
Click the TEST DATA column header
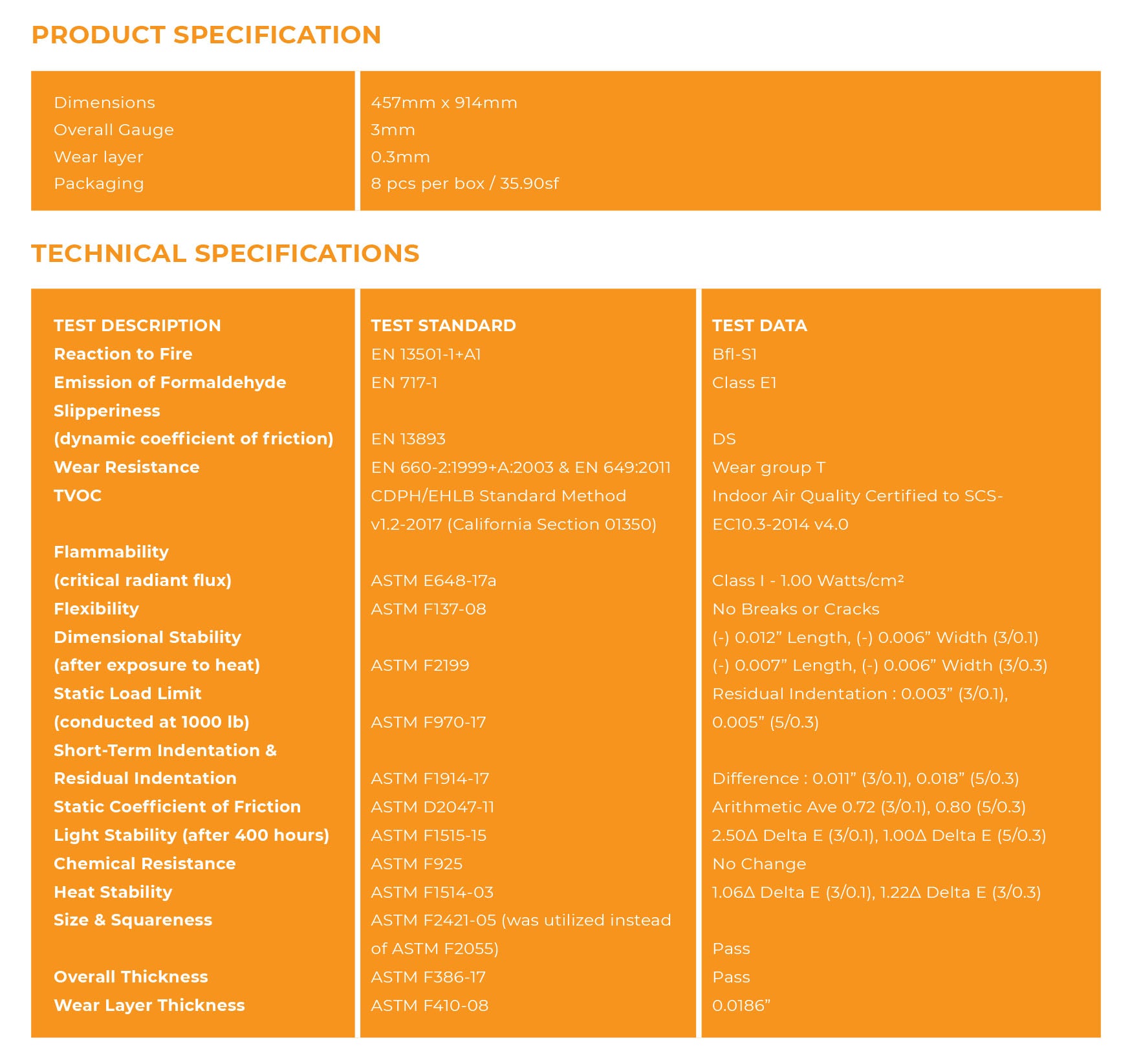[x=759, y=325]
